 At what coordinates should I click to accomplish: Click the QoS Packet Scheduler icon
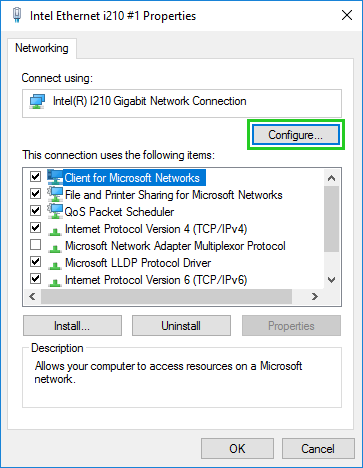click(55, 211)
